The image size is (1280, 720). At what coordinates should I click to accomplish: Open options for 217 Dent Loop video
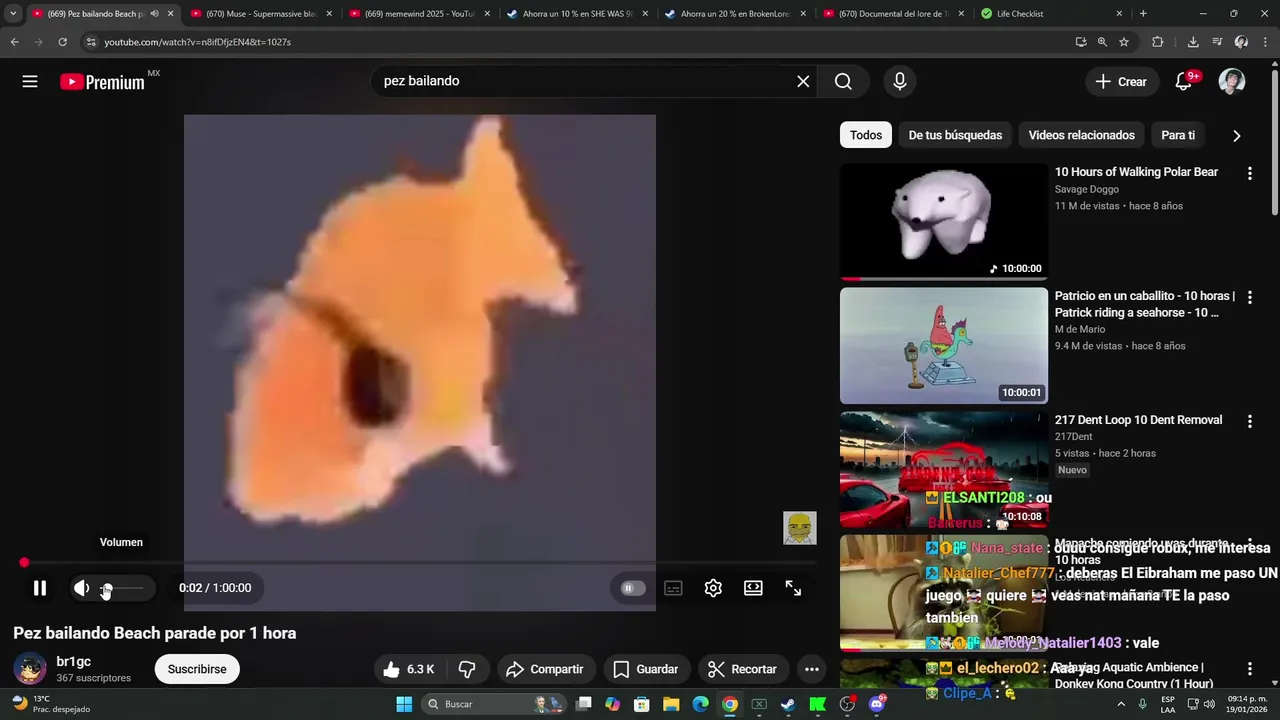1249,421
